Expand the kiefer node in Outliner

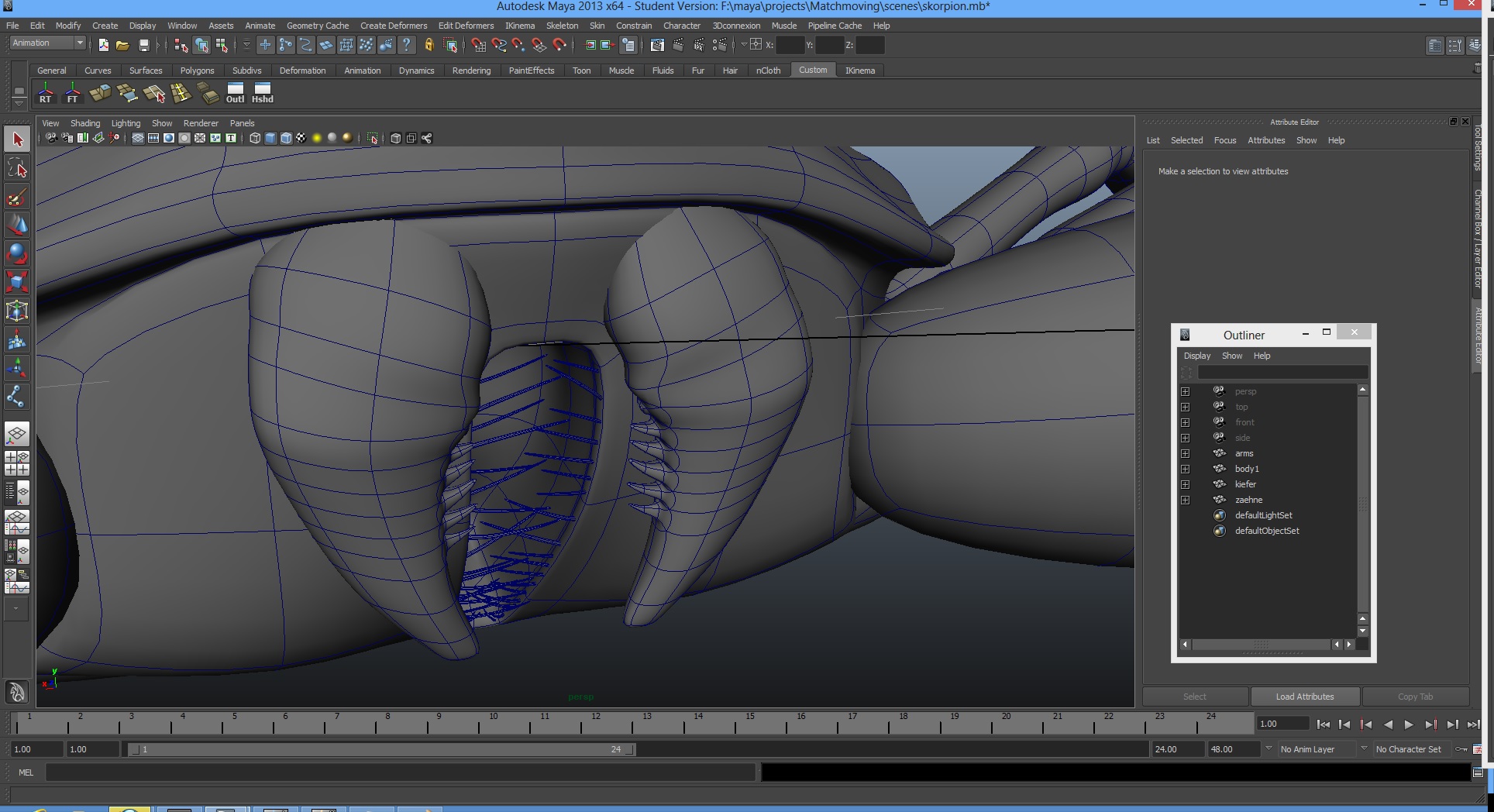(x=1185, y=484)
